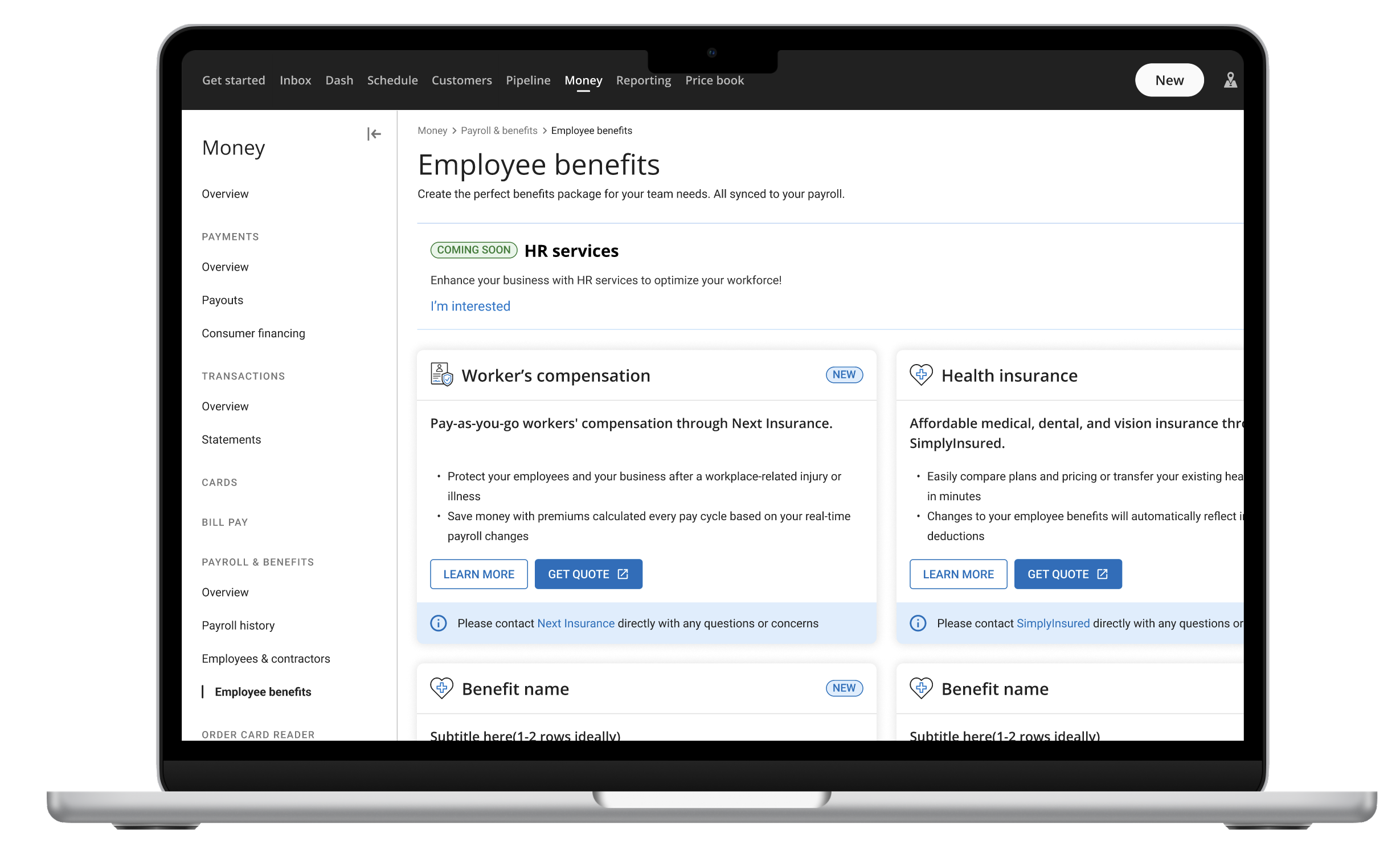Click the Health insurance heart icon
1400x841 pixels.
click(920, 375)
